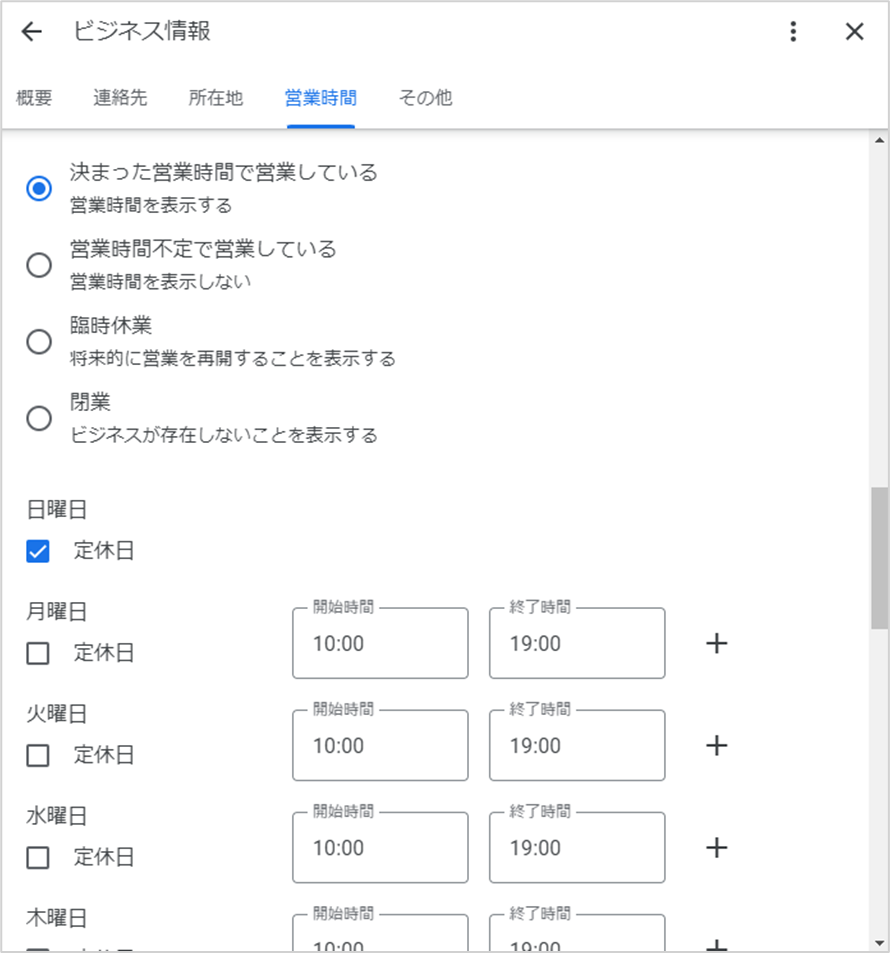Edit 月曜日 開始時間 field
Viewport: 890px width, 953px height.
381,643
